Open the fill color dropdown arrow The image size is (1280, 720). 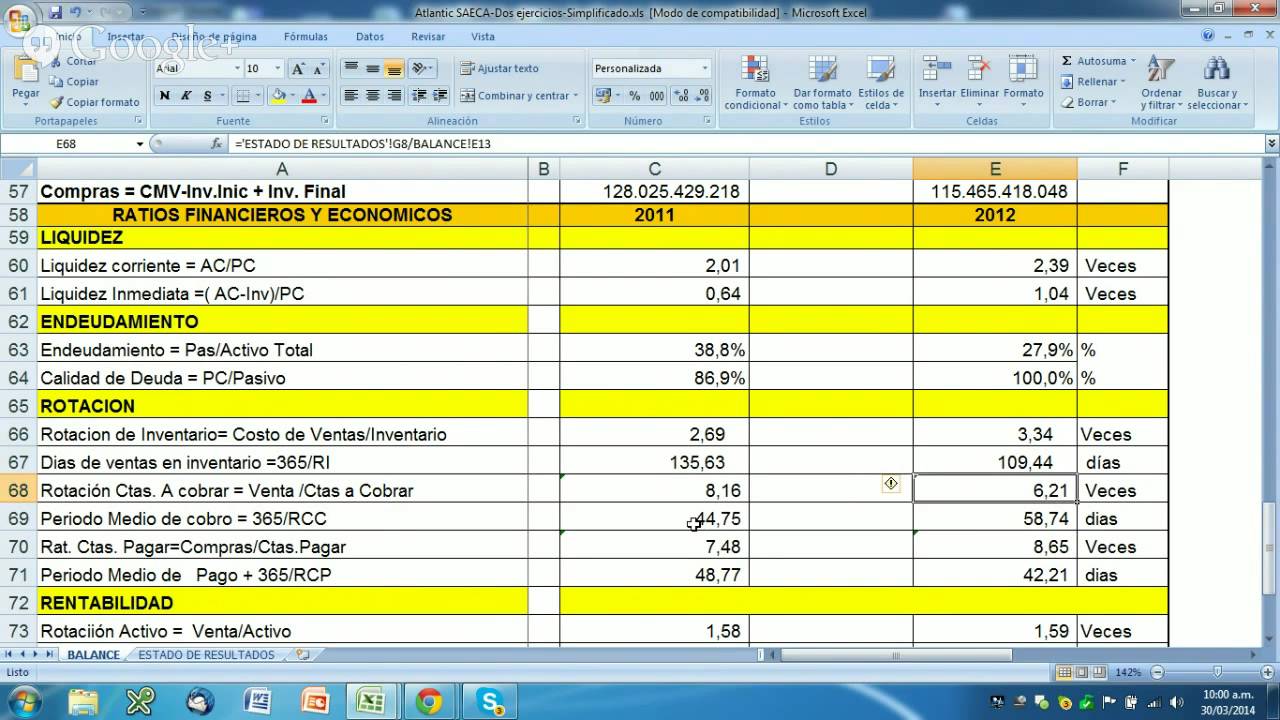(292, 96)
